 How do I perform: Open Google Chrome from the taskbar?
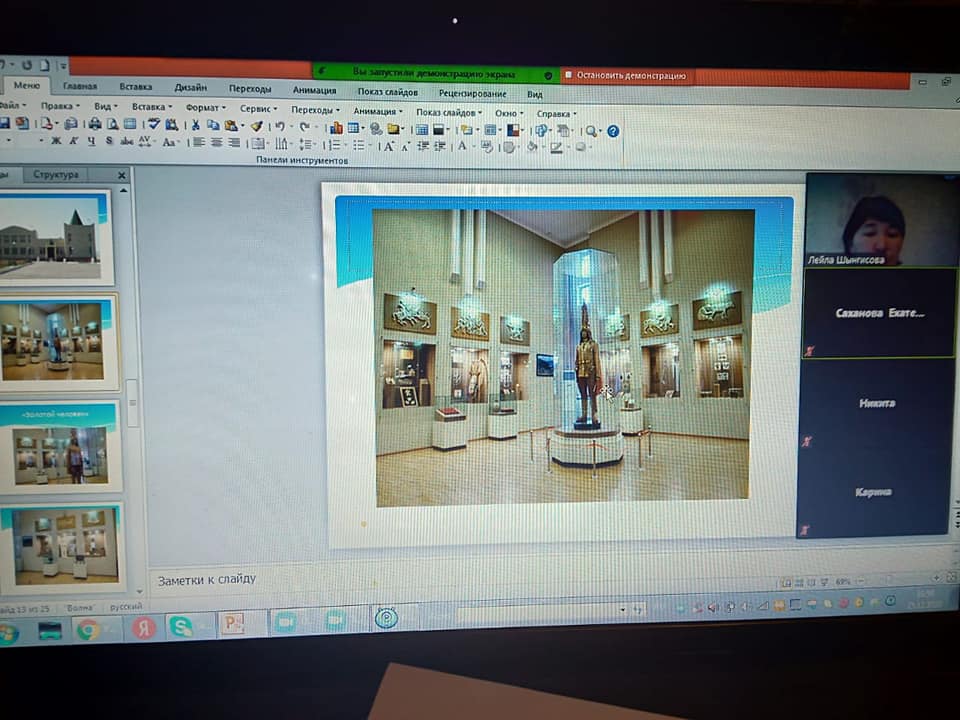click(88, 629)
